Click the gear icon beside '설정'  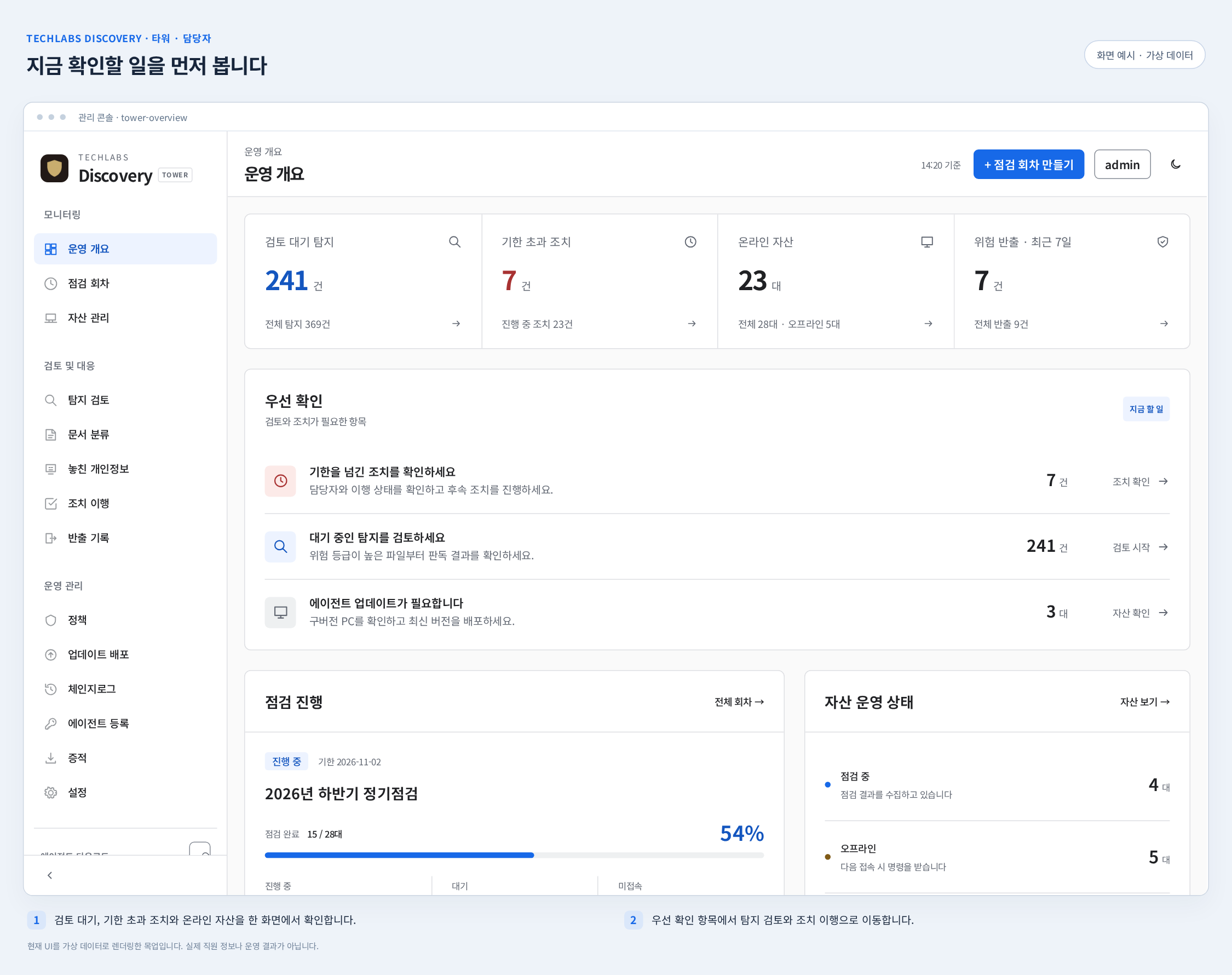point(51,792)
